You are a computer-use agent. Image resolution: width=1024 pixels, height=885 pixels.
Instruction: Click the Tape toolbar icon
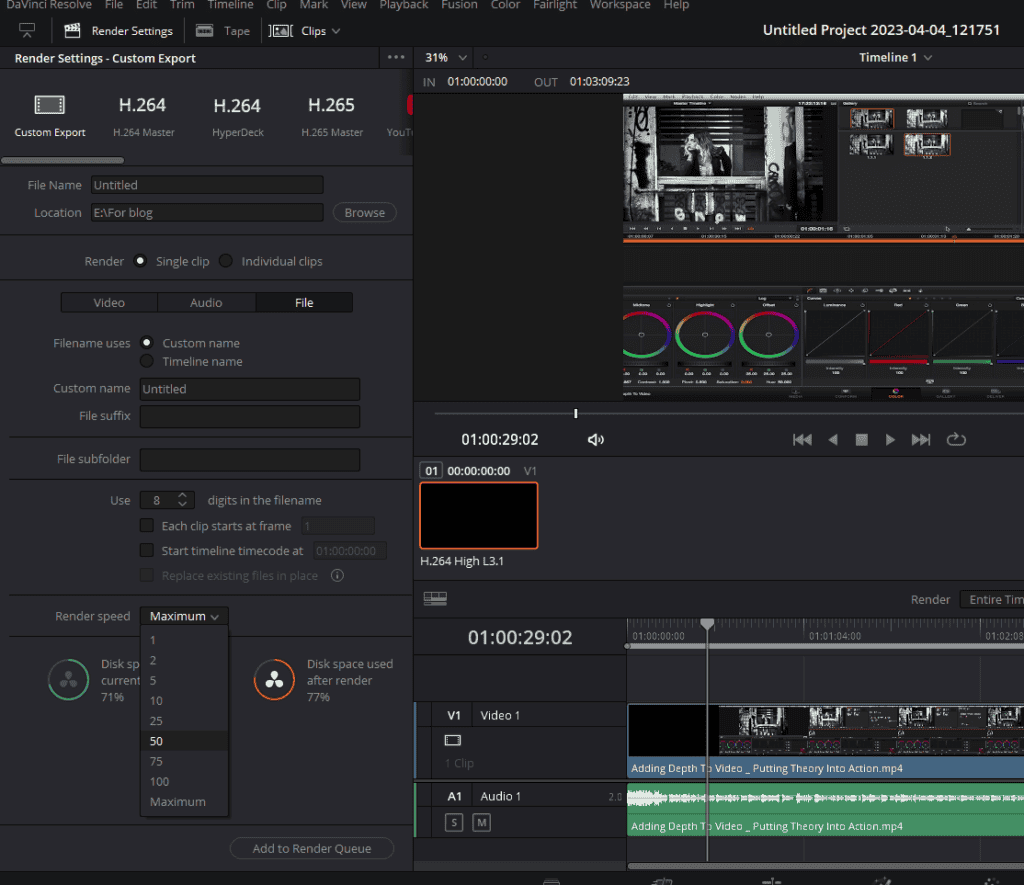pos(204,31)
